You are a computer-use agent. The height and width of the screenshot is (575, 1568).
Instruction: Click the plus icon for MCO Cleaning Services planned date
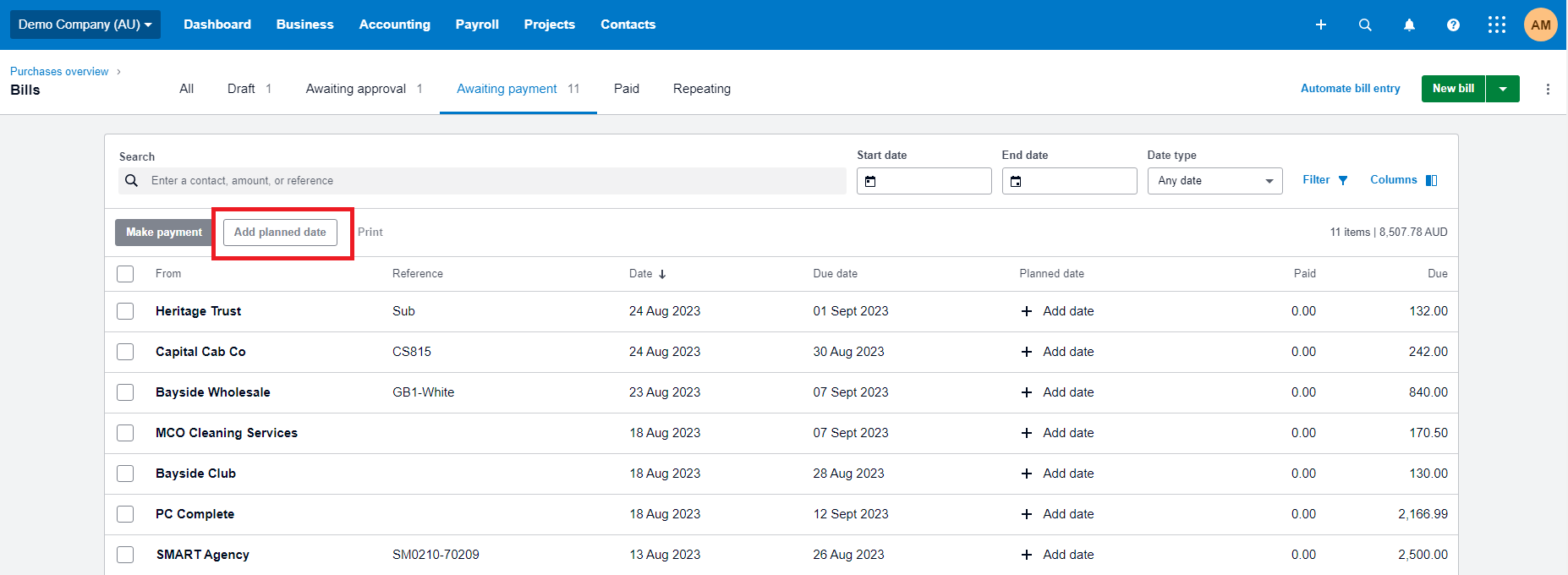pos(1027,433)
